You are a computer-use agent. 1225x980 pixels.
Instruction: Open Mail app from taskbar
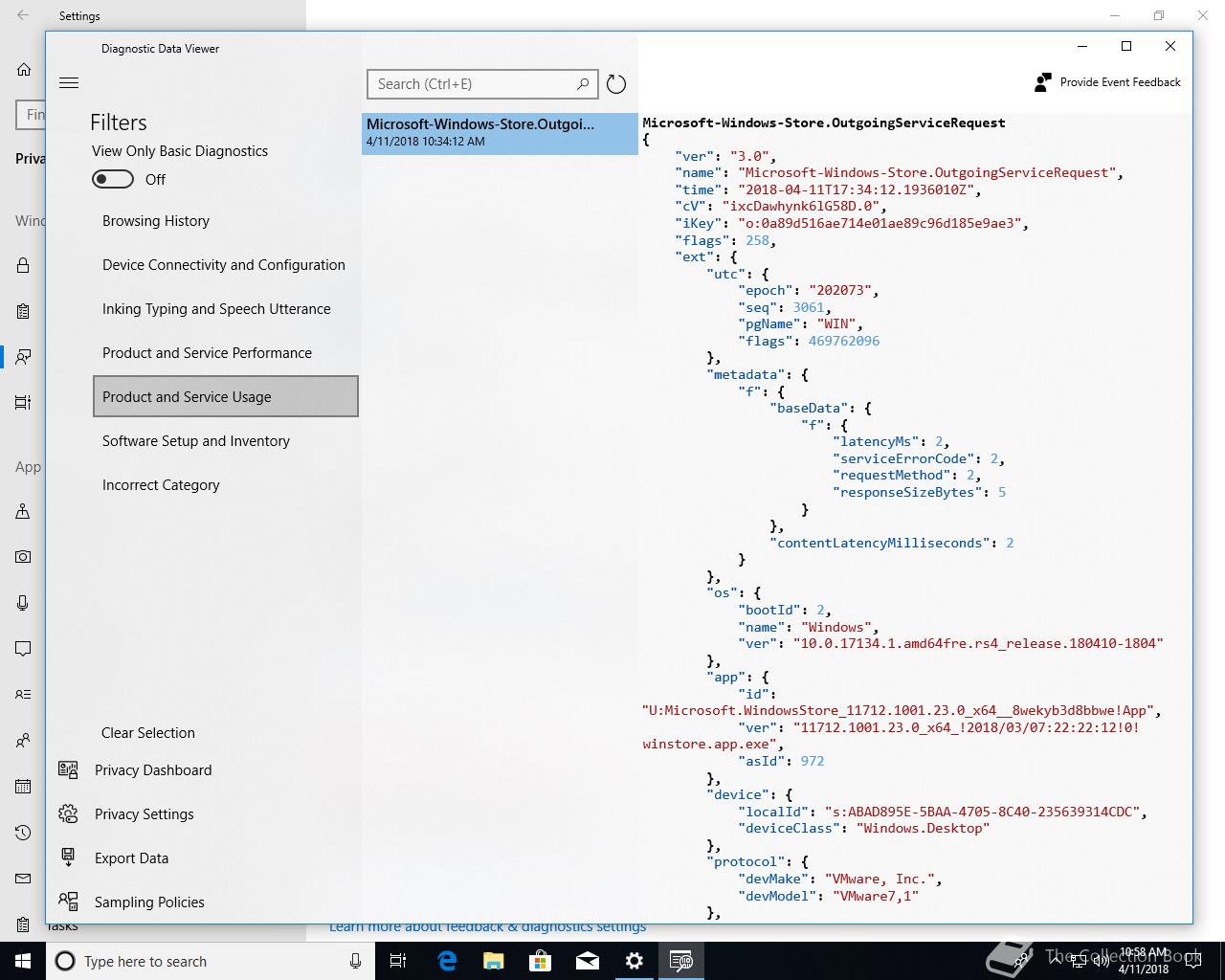tap(587, 961)
